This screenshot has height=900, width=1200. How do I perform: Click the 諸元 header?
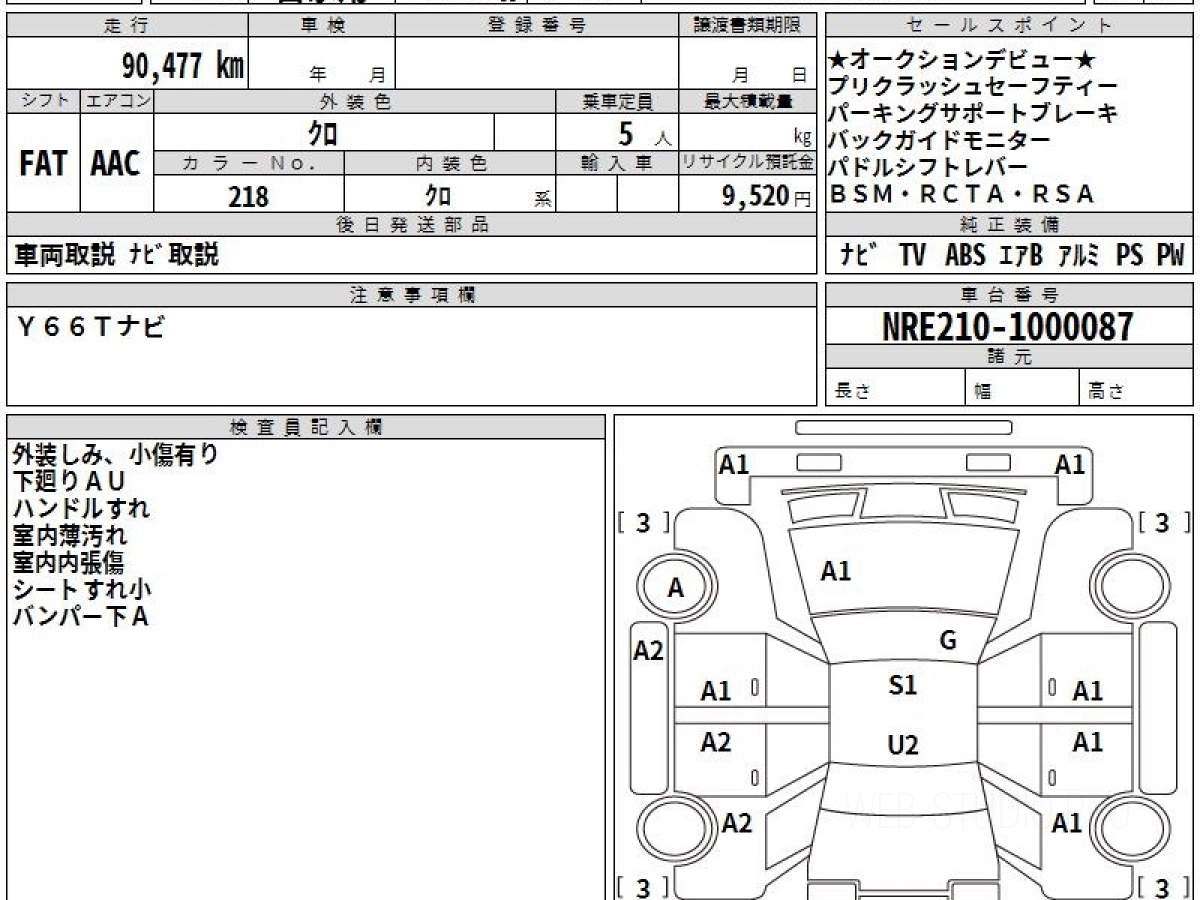pyautogui.click(x=1009, y=357)
